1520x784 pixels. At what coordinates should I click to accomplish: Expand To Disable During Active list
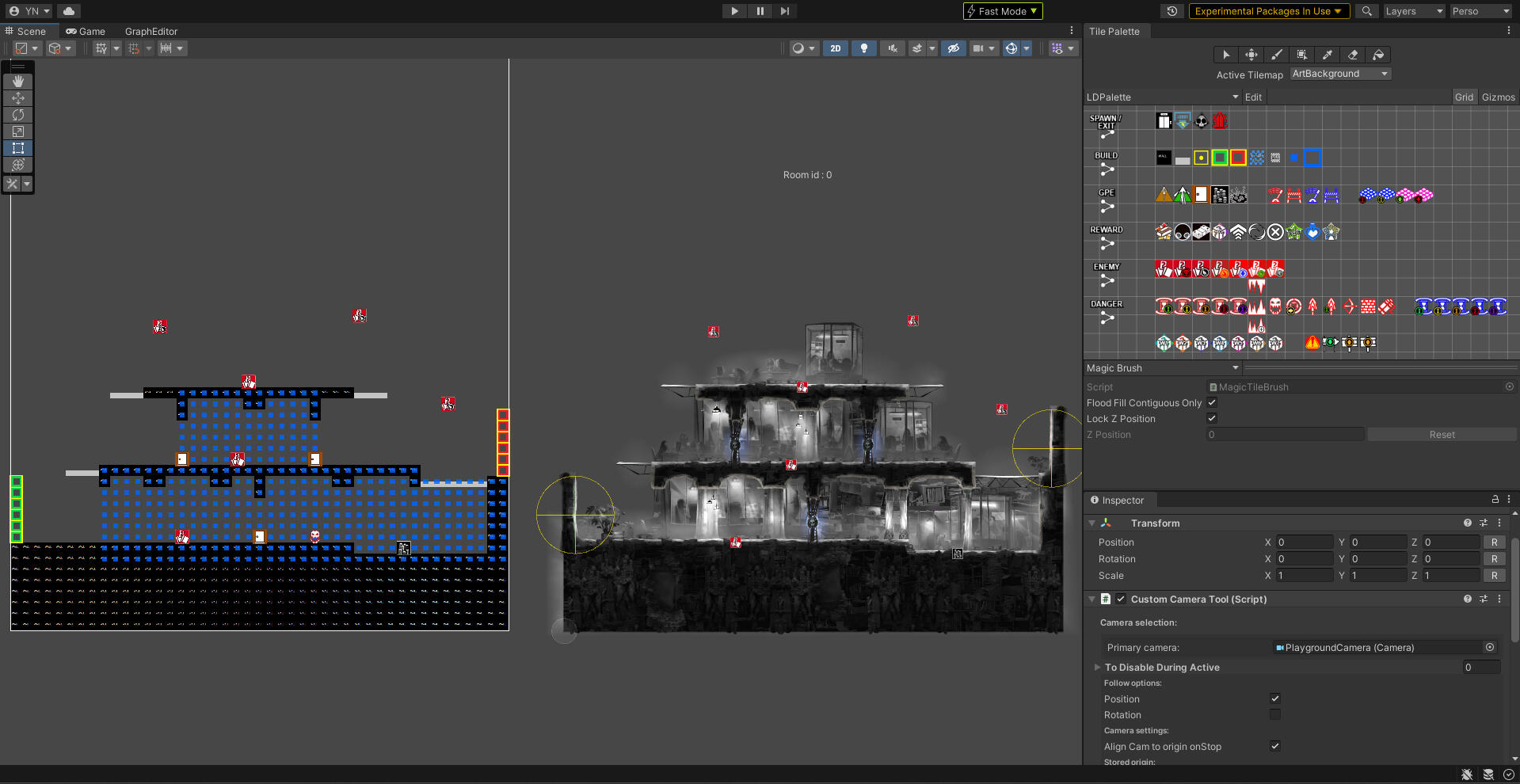1097,668
